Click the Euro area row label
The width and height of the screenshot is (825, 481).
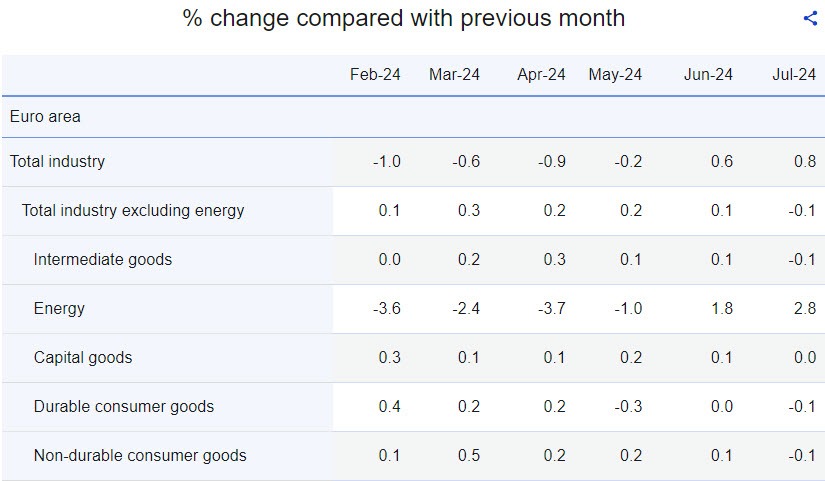click(45, 117)
